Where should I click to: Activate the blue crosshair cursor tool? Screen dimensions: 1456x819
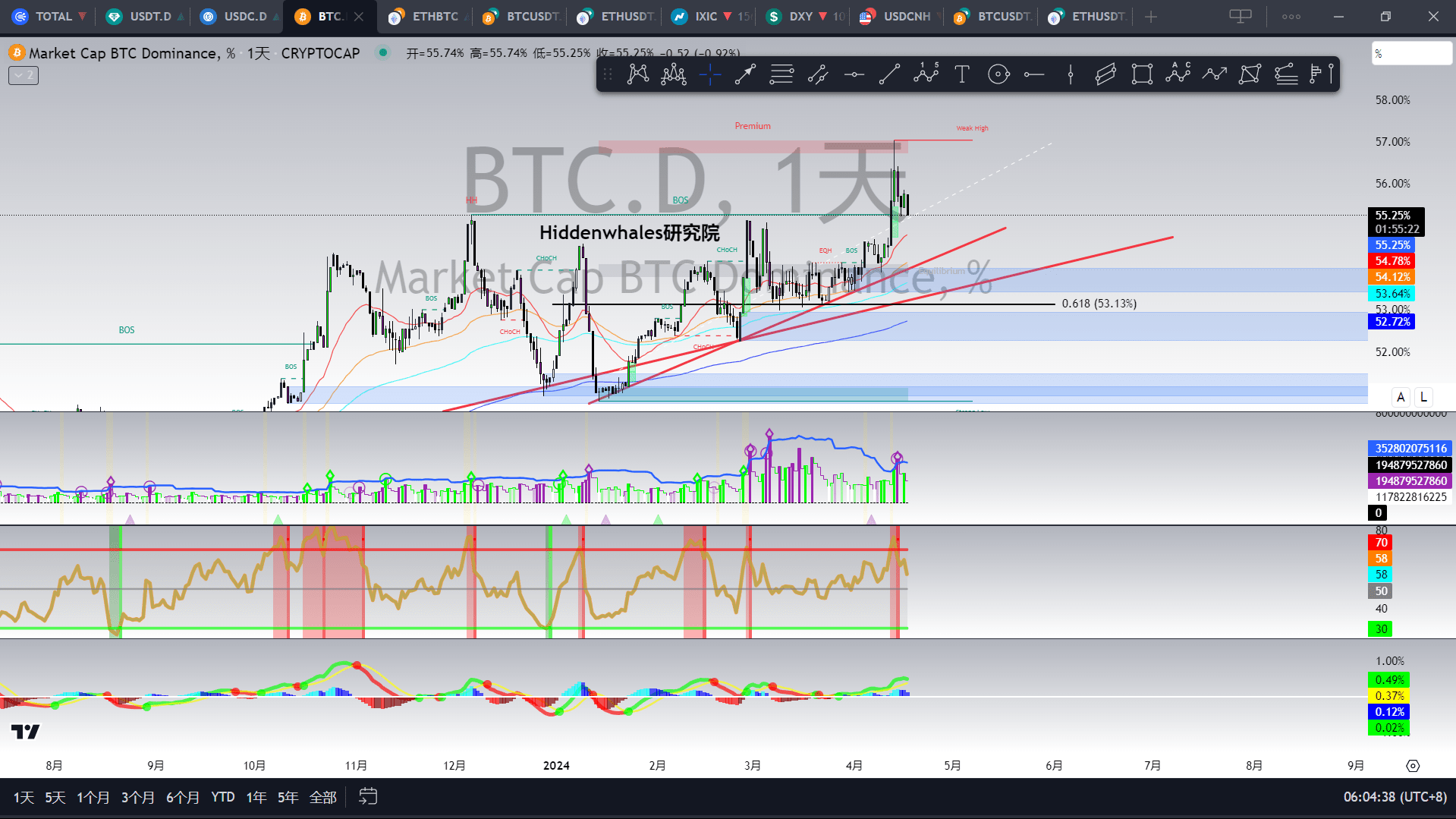click(x=710, y=74)
